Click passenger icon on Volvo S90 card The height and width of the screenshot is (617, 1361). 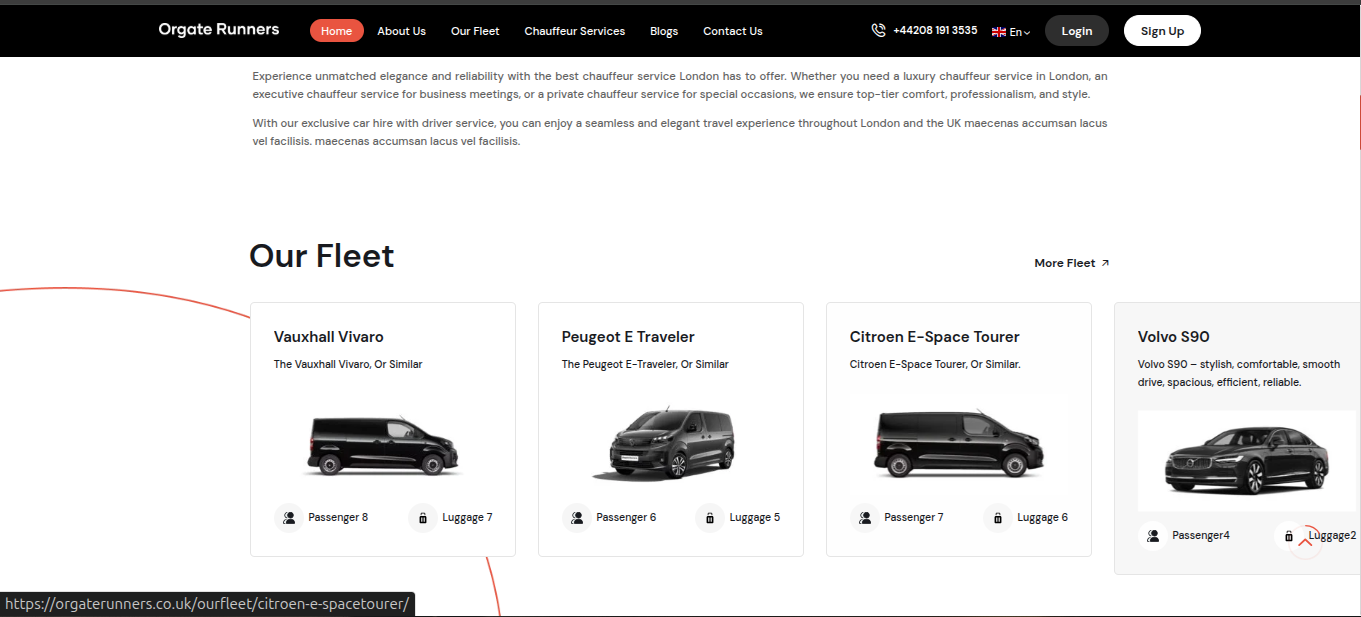pyautogui.click(x=1153, y=536)
